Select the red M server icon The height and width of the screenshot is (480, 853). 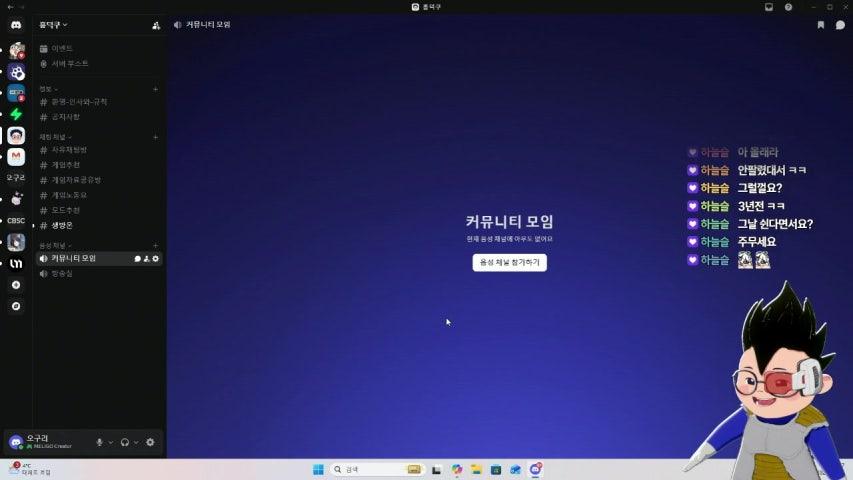[x=16, y=157]
